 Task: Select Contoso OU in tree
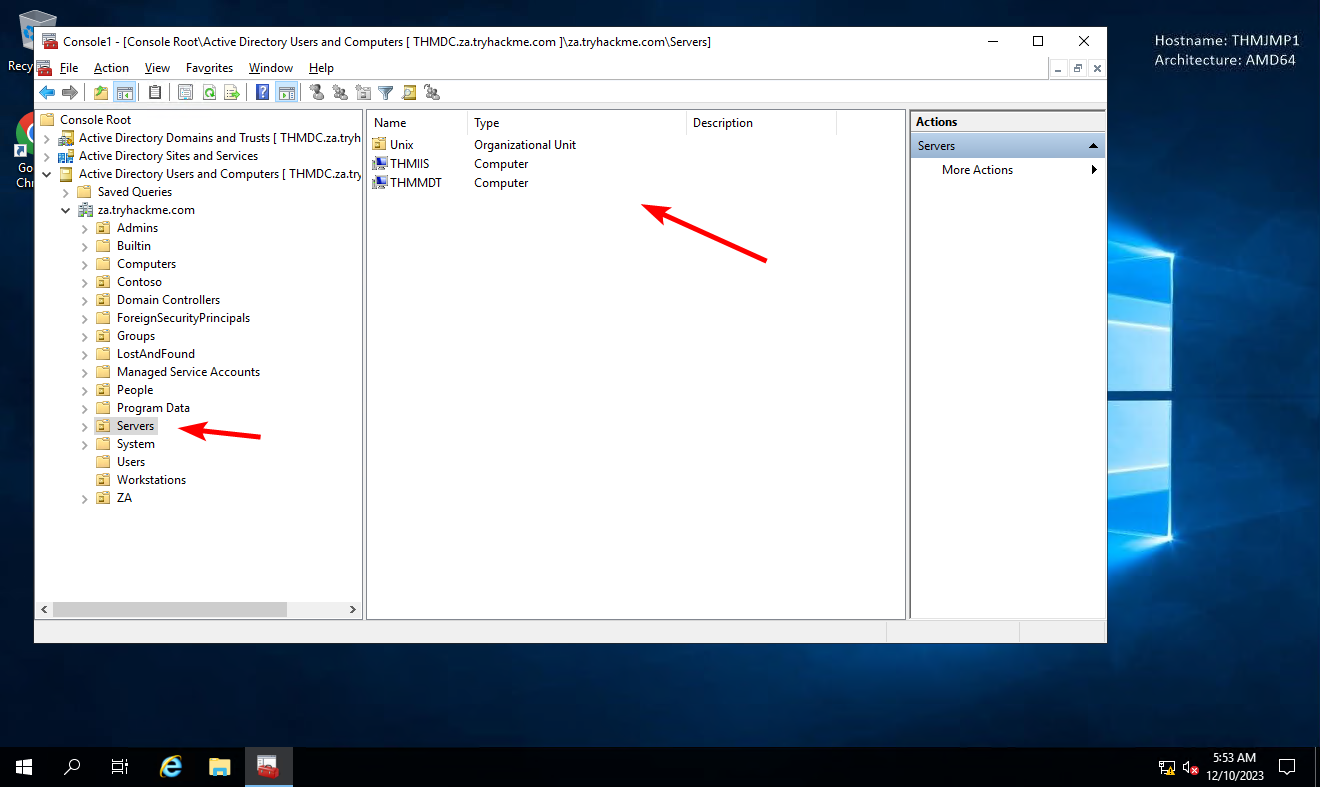pyautogui.click(x=139, y=282)
